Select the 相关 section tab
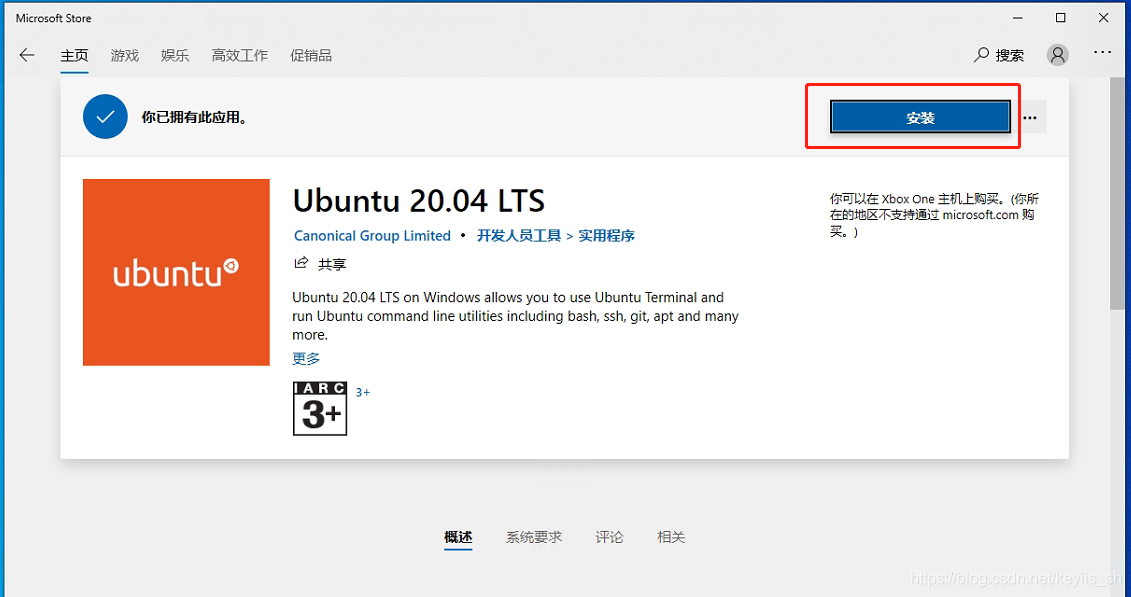This screenshot has height=597, width=1131. (x=671, y=537)
